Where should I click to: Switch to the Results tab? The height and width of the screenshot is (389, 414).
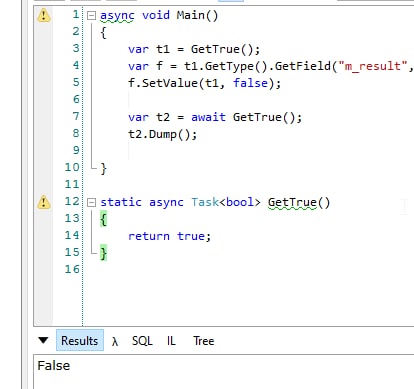coord(80,340)
